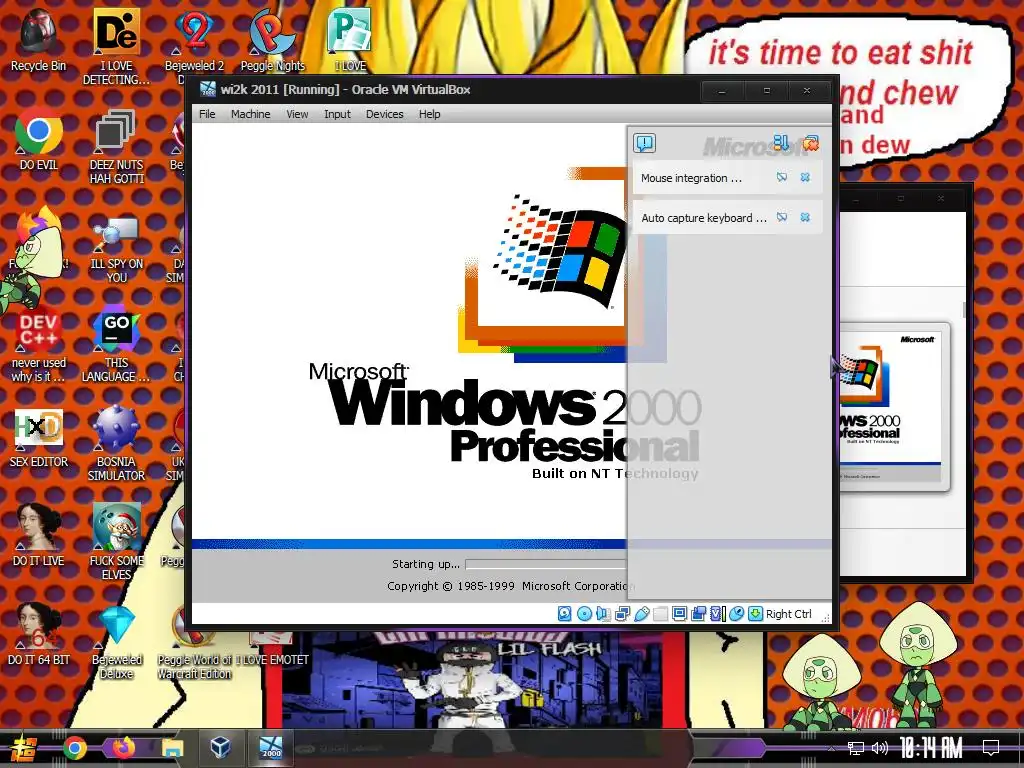
Task: Dismiss the Mouse integration notification
Action: (x=805, y=178)
